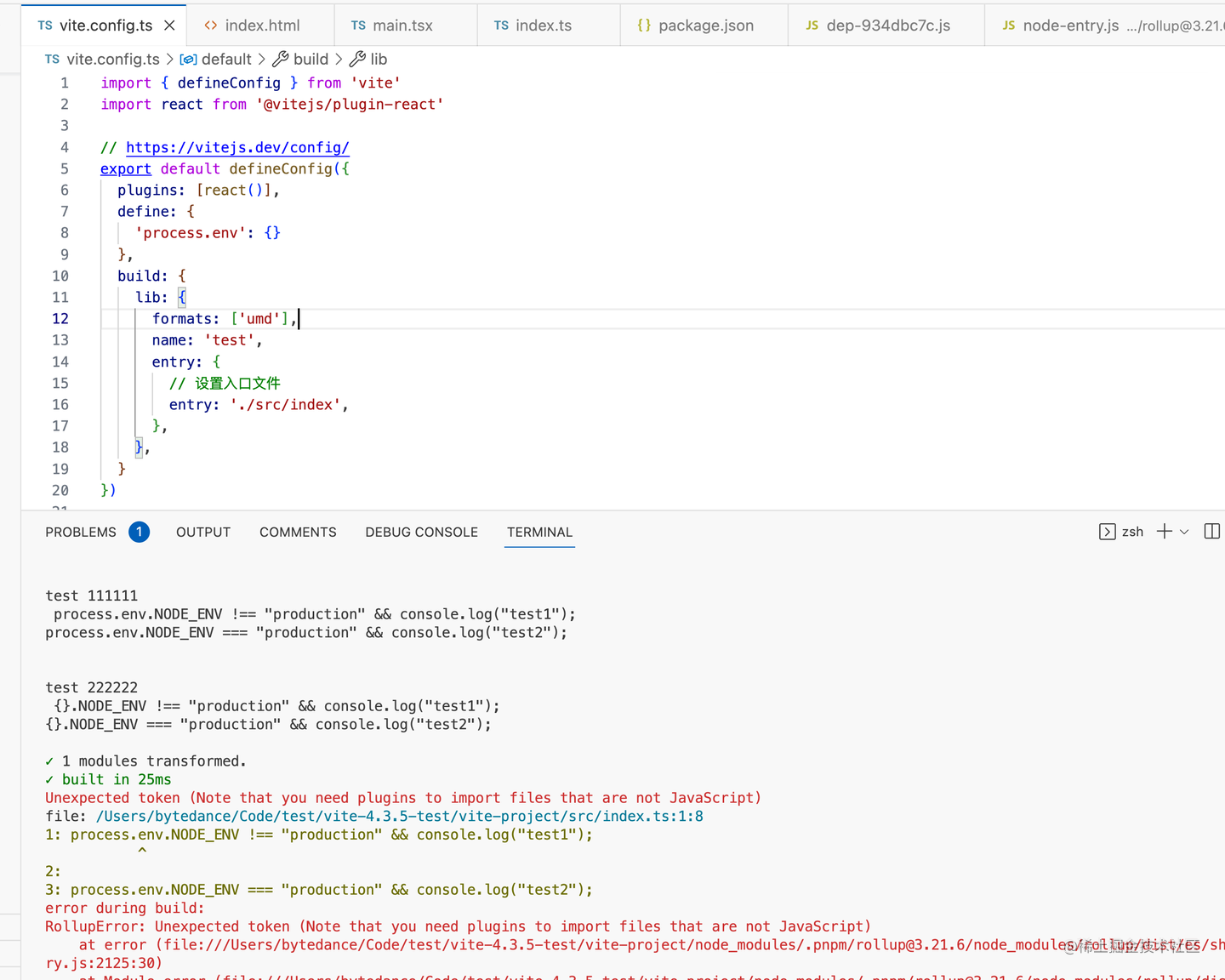The width and height of the screenshot is (1225, 980).
Task: Close the vite.config.ts editor tab
Action: pyautogui.click(x=169, y=26)
